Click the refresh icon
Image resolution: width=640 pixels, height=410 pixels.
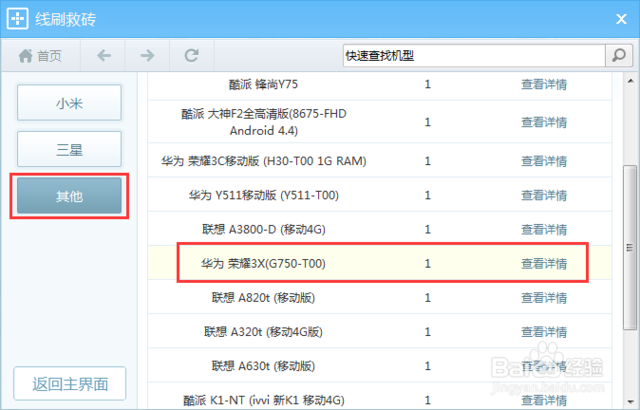[x=191, y=55]
